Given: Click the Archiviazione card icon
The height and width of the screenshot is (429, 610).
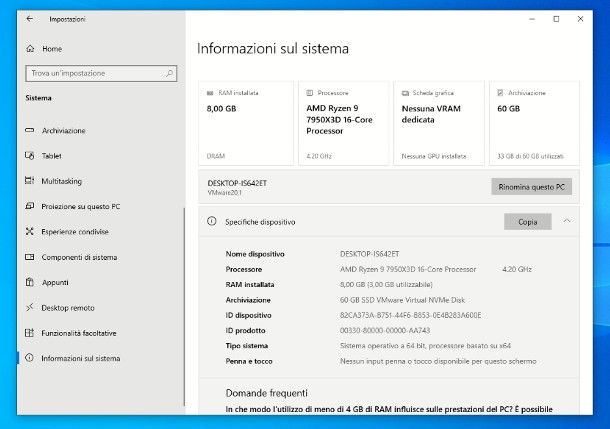Looking at the screenshot, I should [500, 93].
